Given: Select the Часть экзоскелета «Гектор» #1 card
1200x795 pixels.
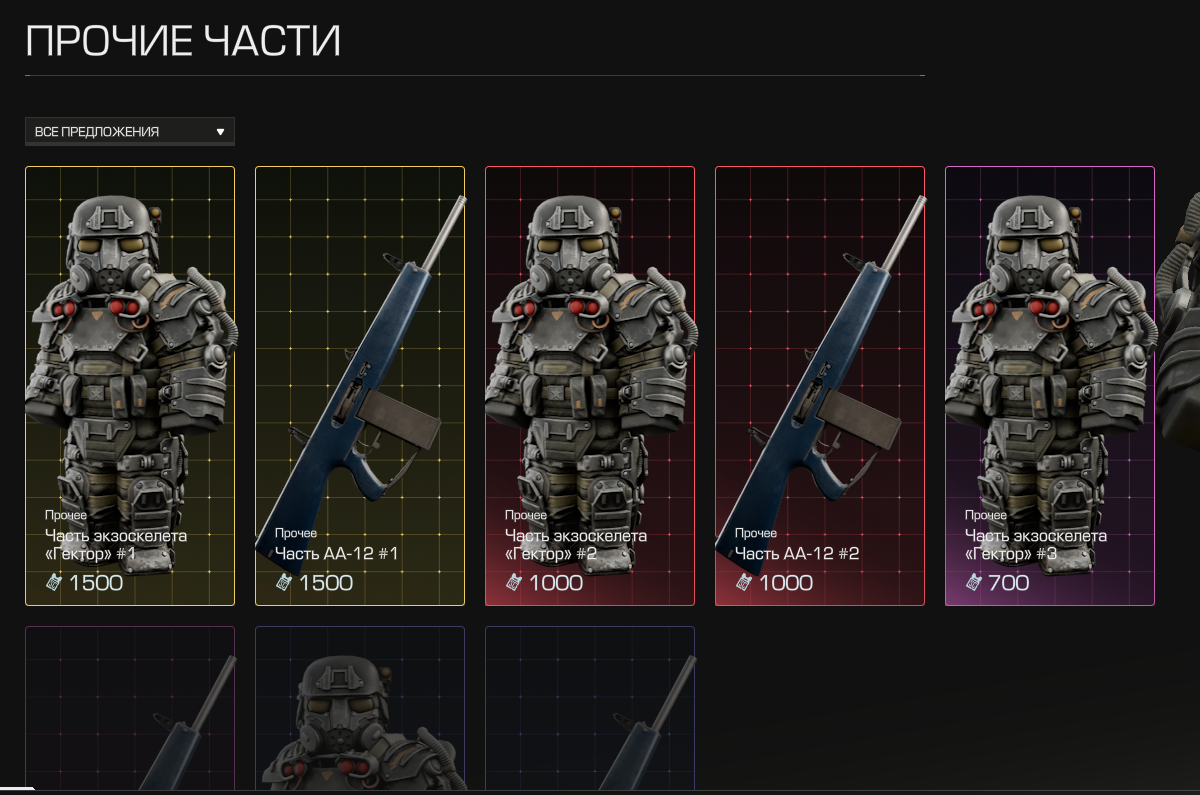Looking at the screenshot, I should pos(130,386).
